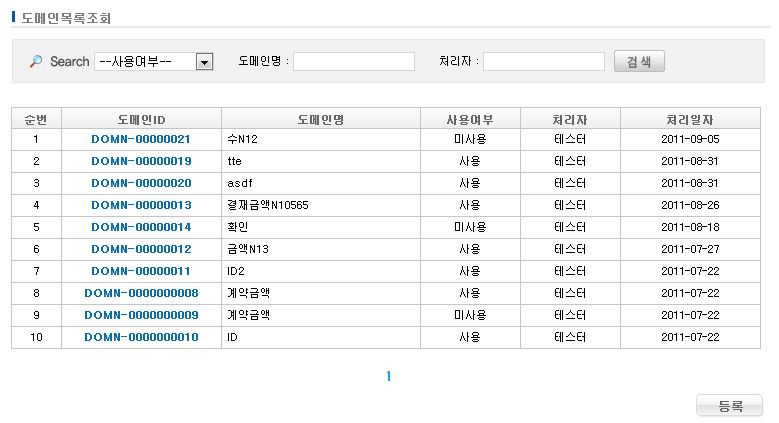Screen dimensions: 779x423
Task: Click the 처리일자 column header
Action: [690, 119]
